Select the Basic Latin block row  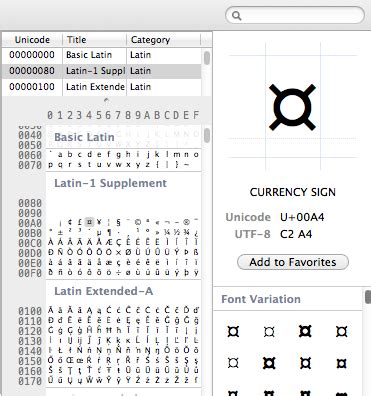[x=102, y=55]
